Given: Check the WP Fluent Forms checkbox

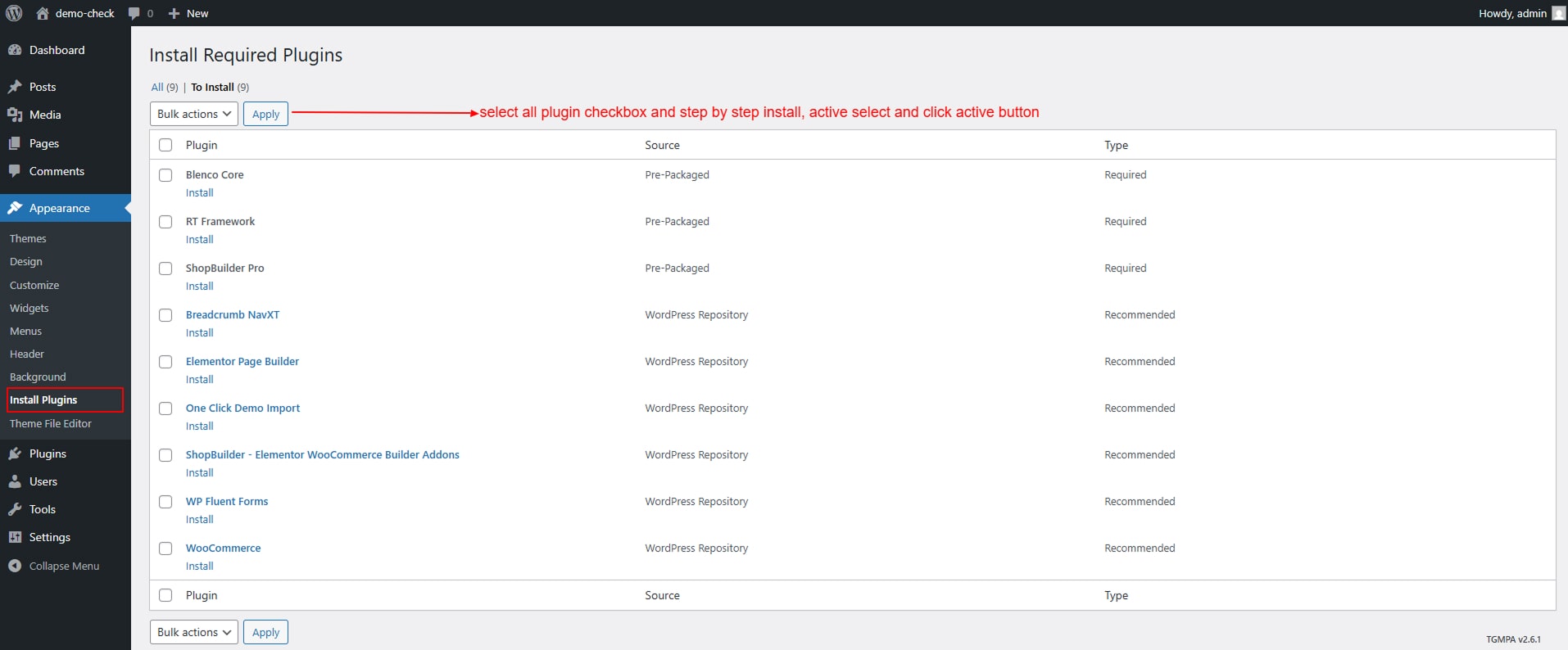Looking at the screenshot, I should (165, 502).
